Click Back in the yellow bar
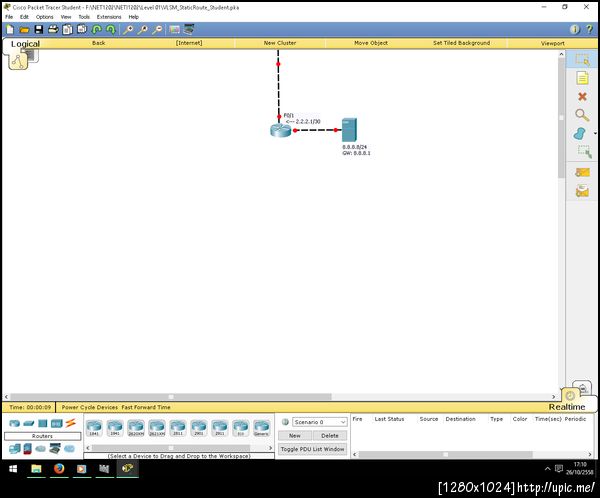The image size is (600, 498). click(98, 43)
